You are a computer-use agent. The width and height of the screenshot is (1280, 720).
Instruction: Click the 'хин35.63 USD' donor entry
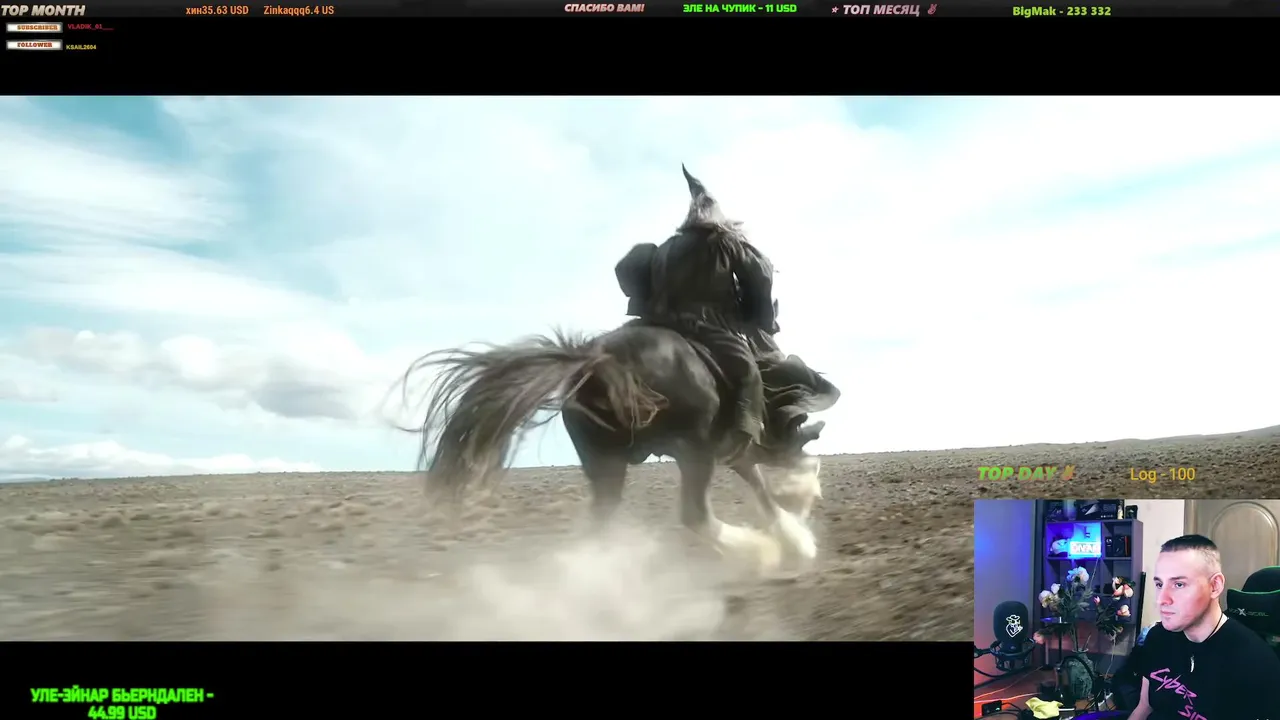(217, 10)
